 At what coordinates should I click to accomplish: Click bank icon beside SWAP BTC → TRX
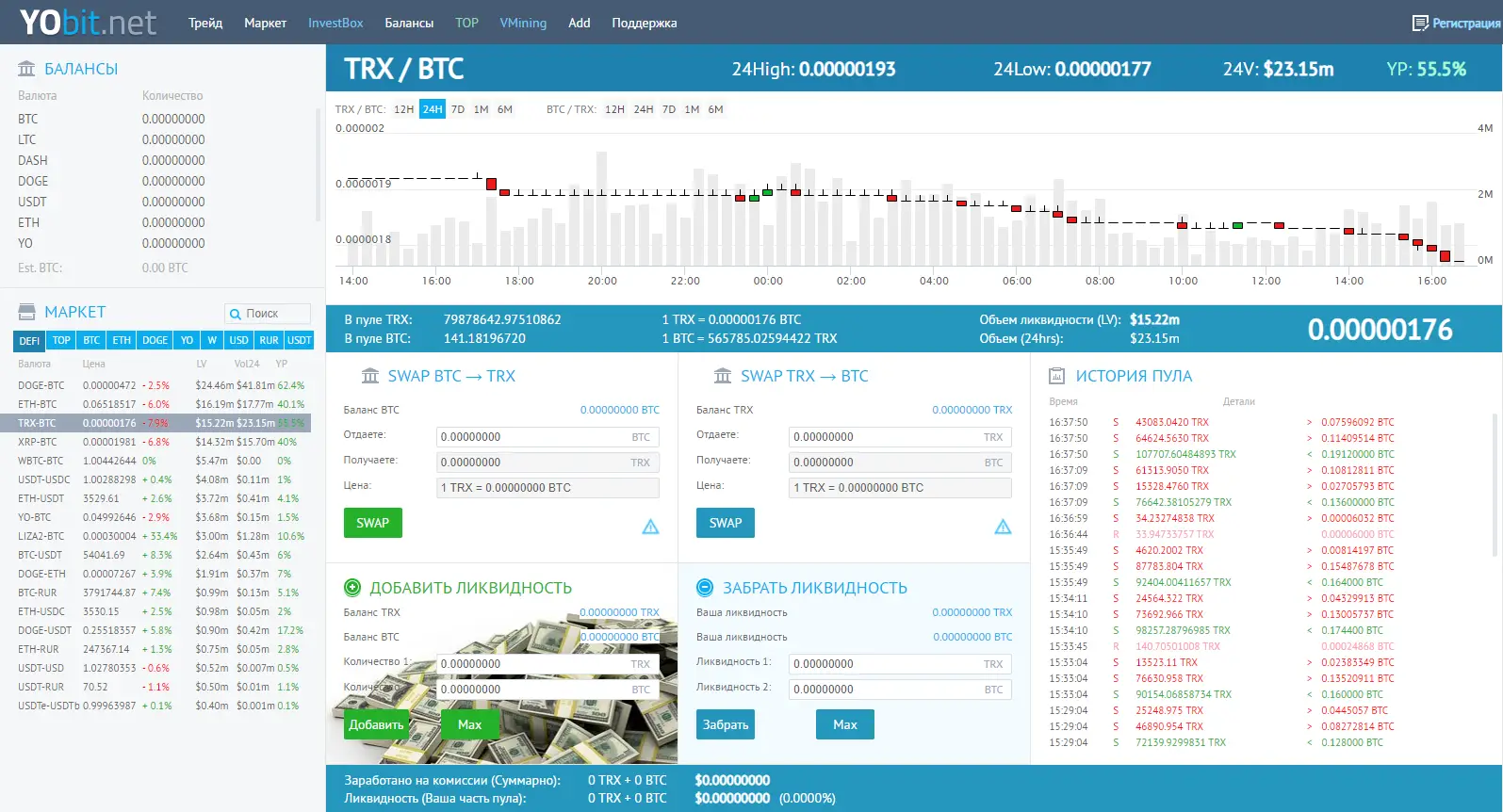point(370,376)
